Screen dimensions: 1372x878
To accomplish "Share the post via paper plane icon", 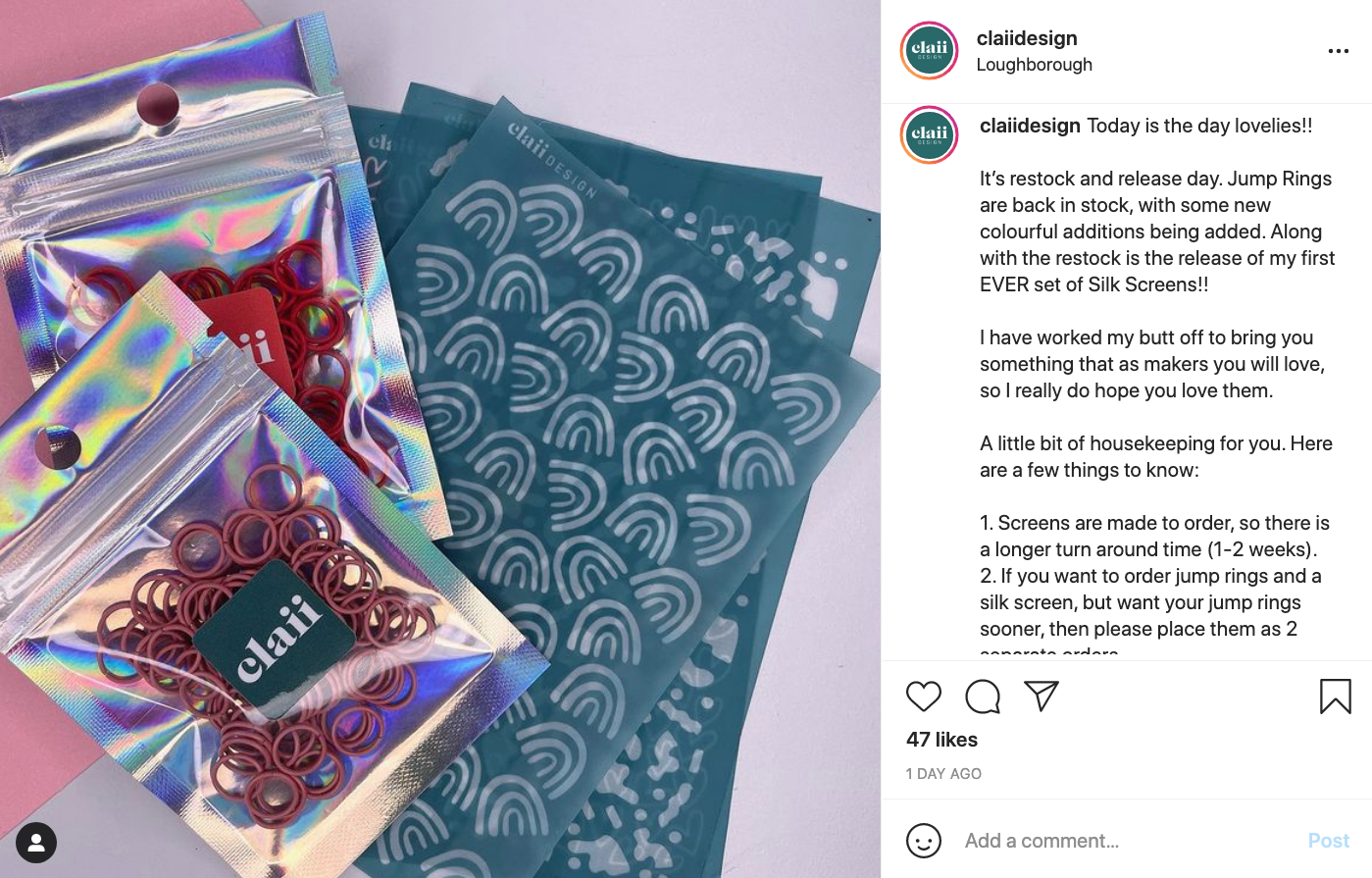I will tap(1041, 696).
